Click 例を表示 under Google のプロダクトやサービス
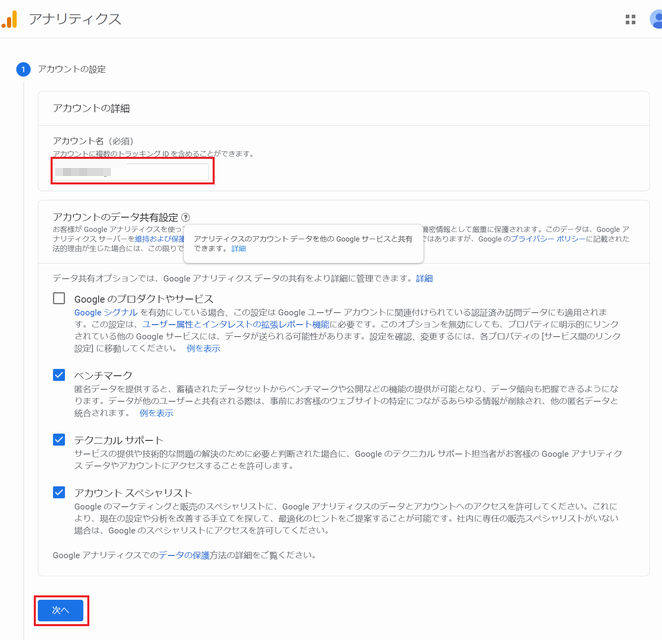662x640 pixels. coord(203,348)
